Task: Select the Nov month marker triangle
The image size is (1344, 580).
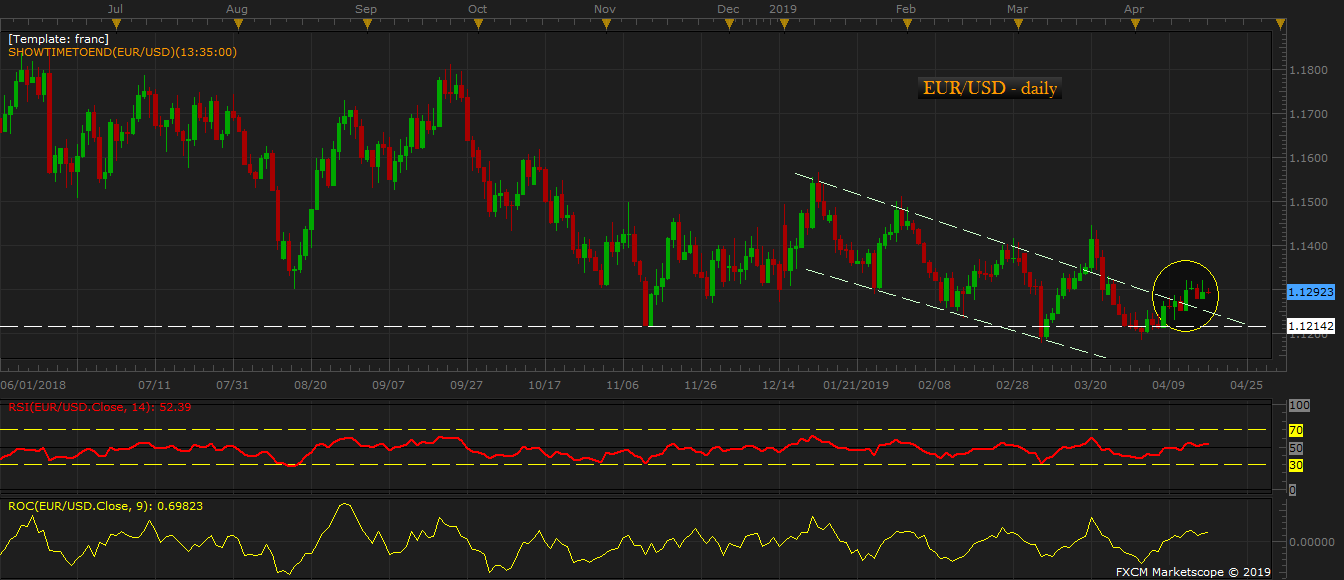Action: click(604, 23)
